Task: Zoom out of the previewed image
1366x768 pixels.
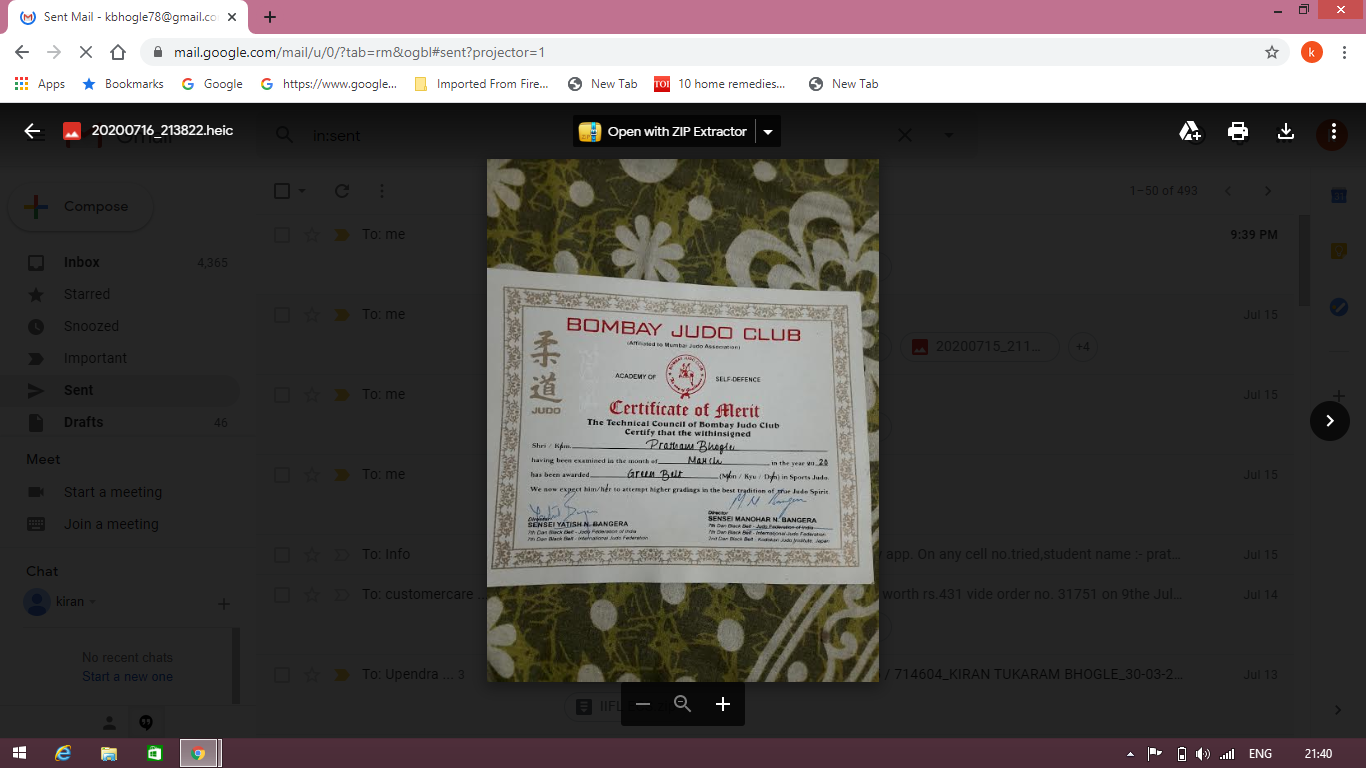Action: pyautogui.click(x=643, y=704)
